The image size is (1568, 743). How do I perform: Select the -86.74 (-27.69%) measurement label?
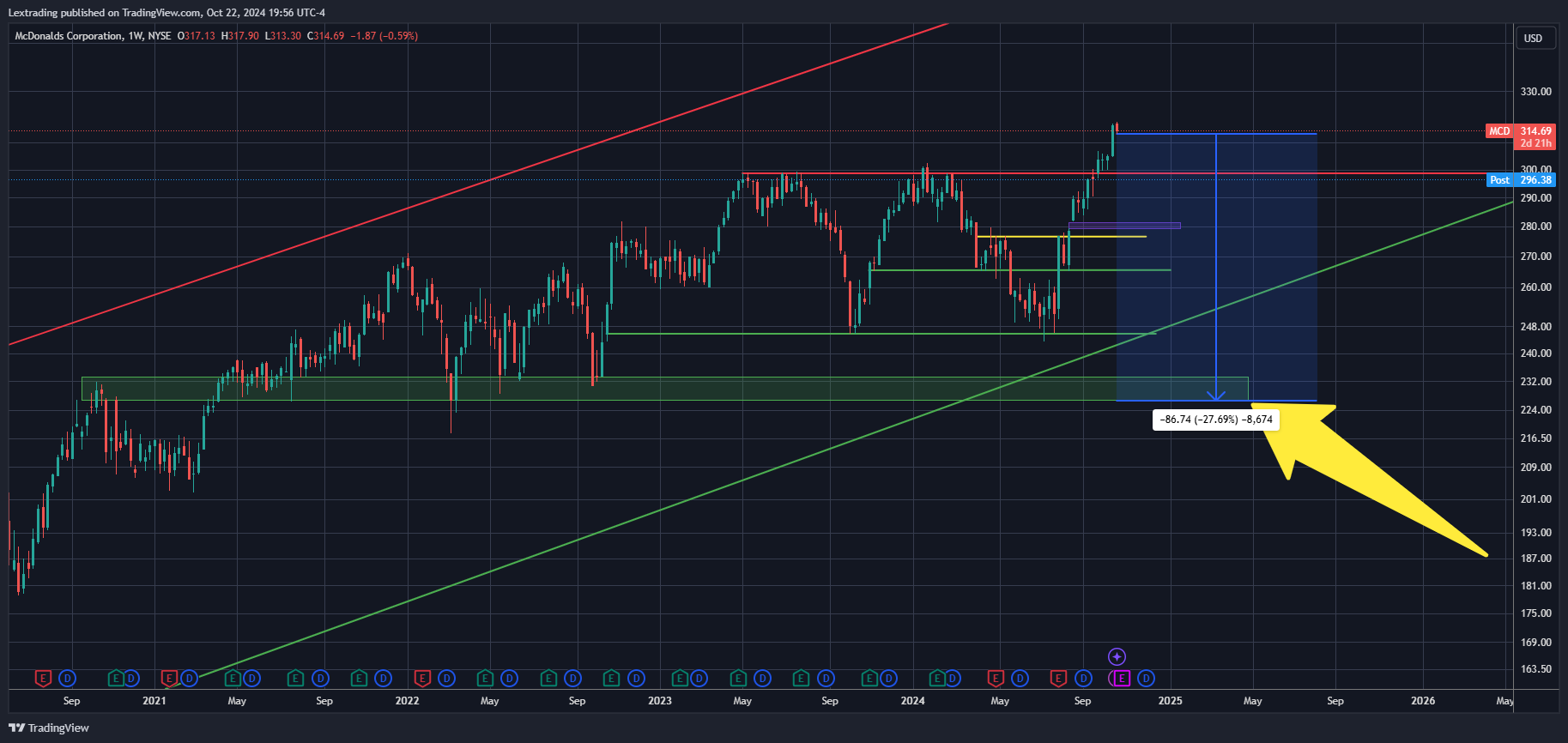tap(1216, 420)
